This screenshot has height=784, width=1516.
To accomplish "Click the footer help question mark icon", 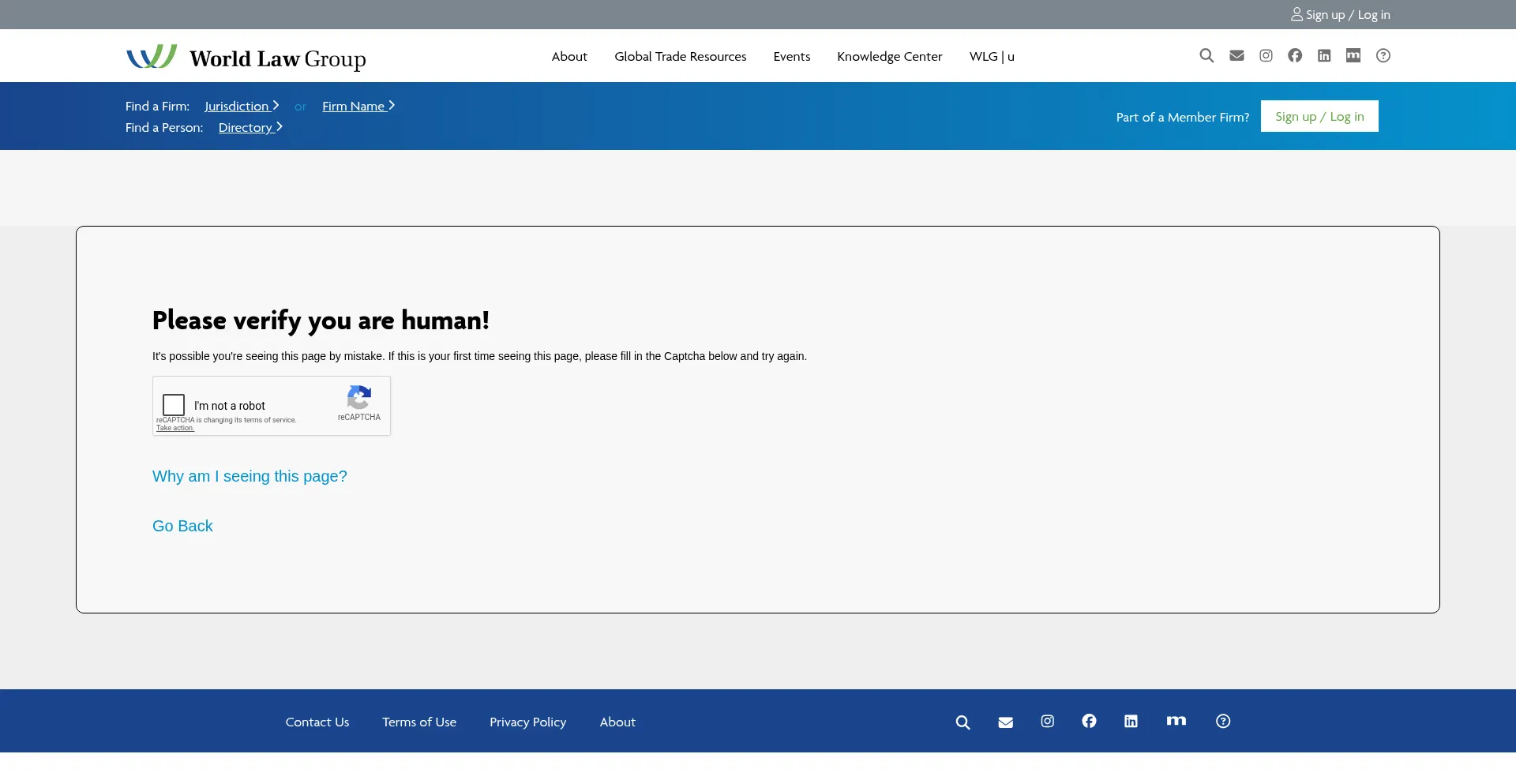I will 1223,721.
